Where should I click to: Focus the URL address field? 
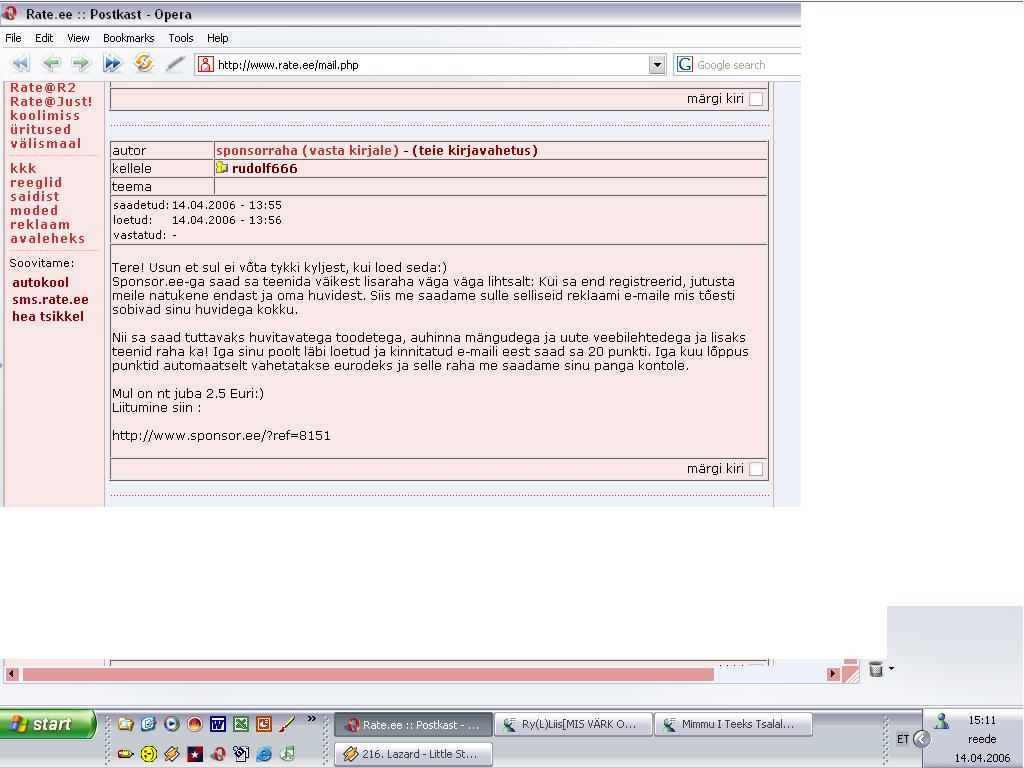(432, 65)
